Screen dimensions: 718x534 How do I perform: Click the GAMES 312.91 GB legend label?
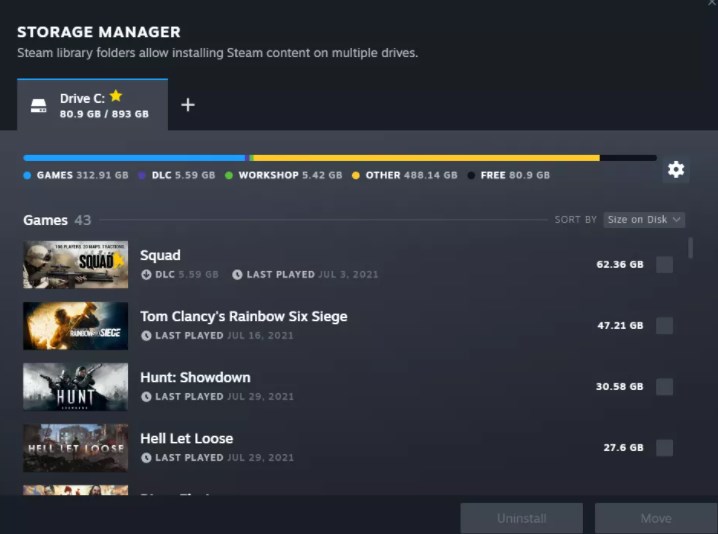point(82,175)
